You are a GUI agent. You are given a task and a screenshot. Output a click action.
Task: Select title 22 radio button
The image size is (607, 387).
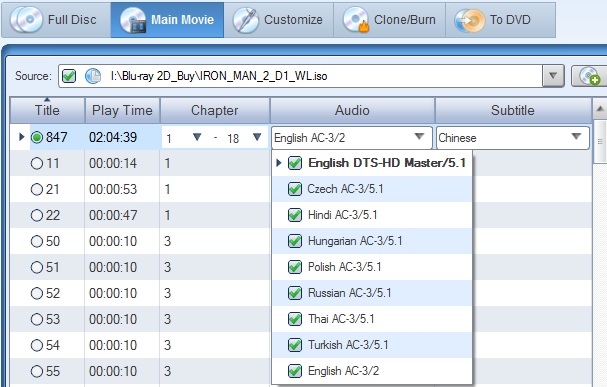click(37, 215)
